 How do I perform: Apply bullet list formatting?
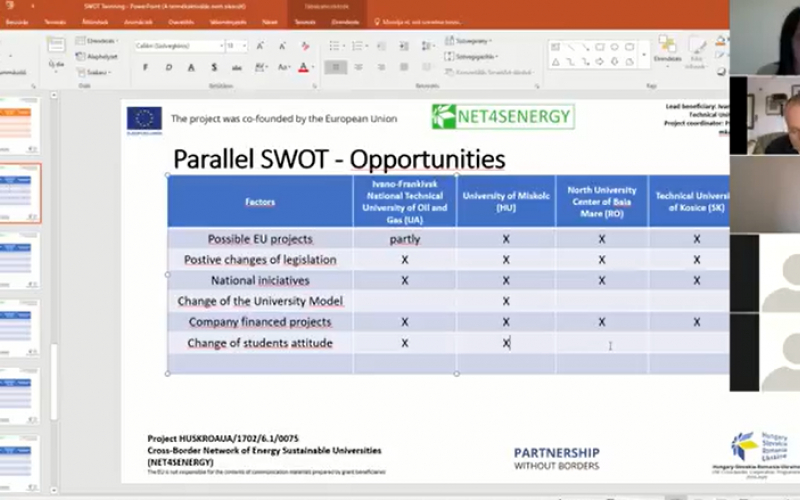pyautogui.click(x=334, y=46)
